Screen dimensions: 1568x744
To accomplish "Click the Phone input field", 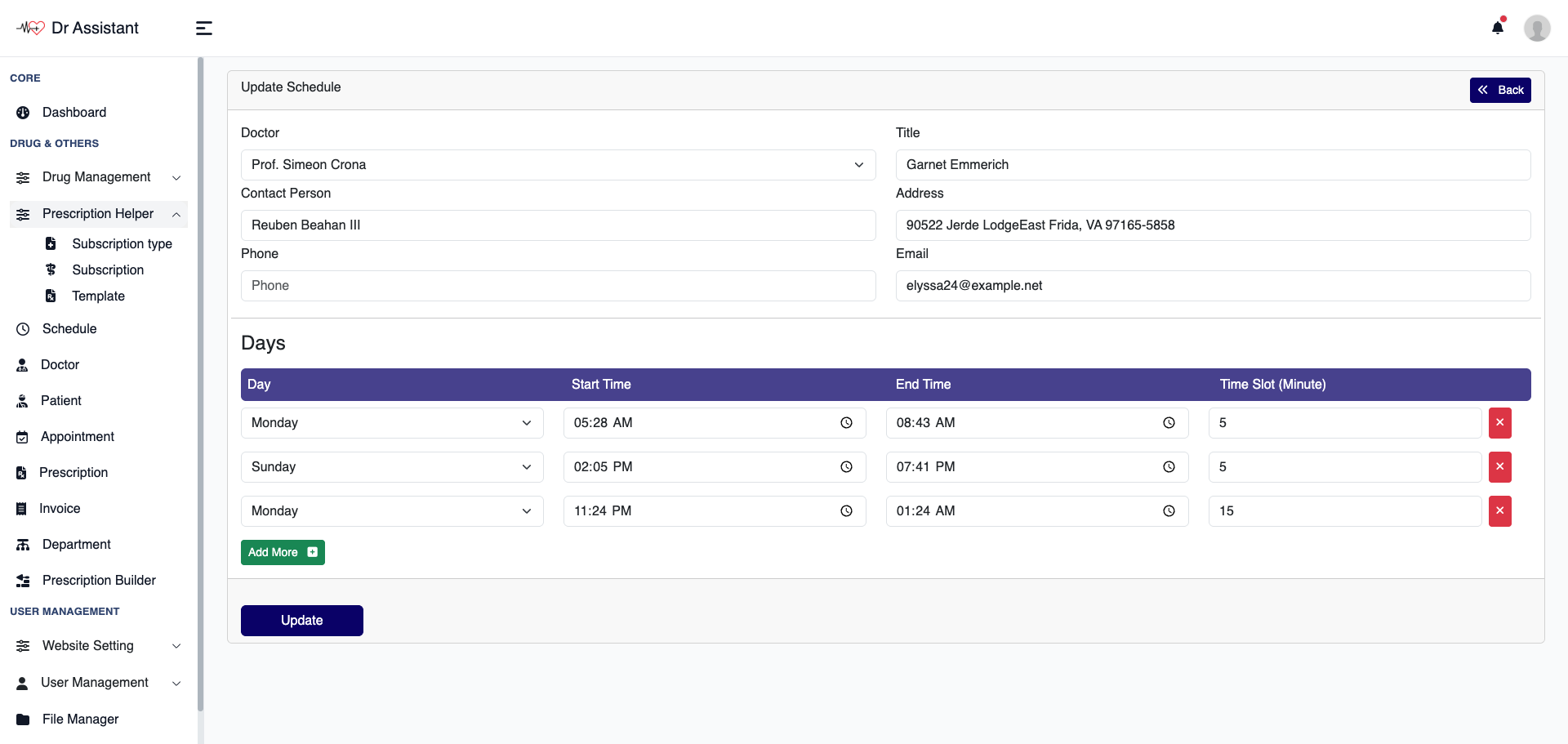I will [x=558, y=286].
